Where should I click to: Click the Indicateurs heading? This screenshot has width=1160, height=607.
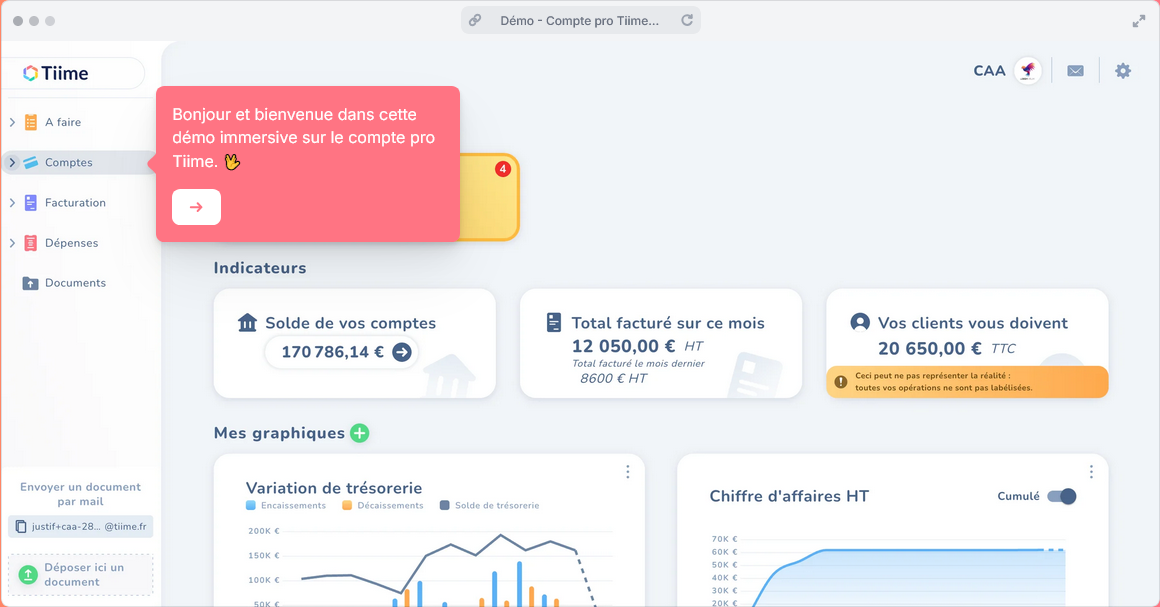[x=260, y=268]
